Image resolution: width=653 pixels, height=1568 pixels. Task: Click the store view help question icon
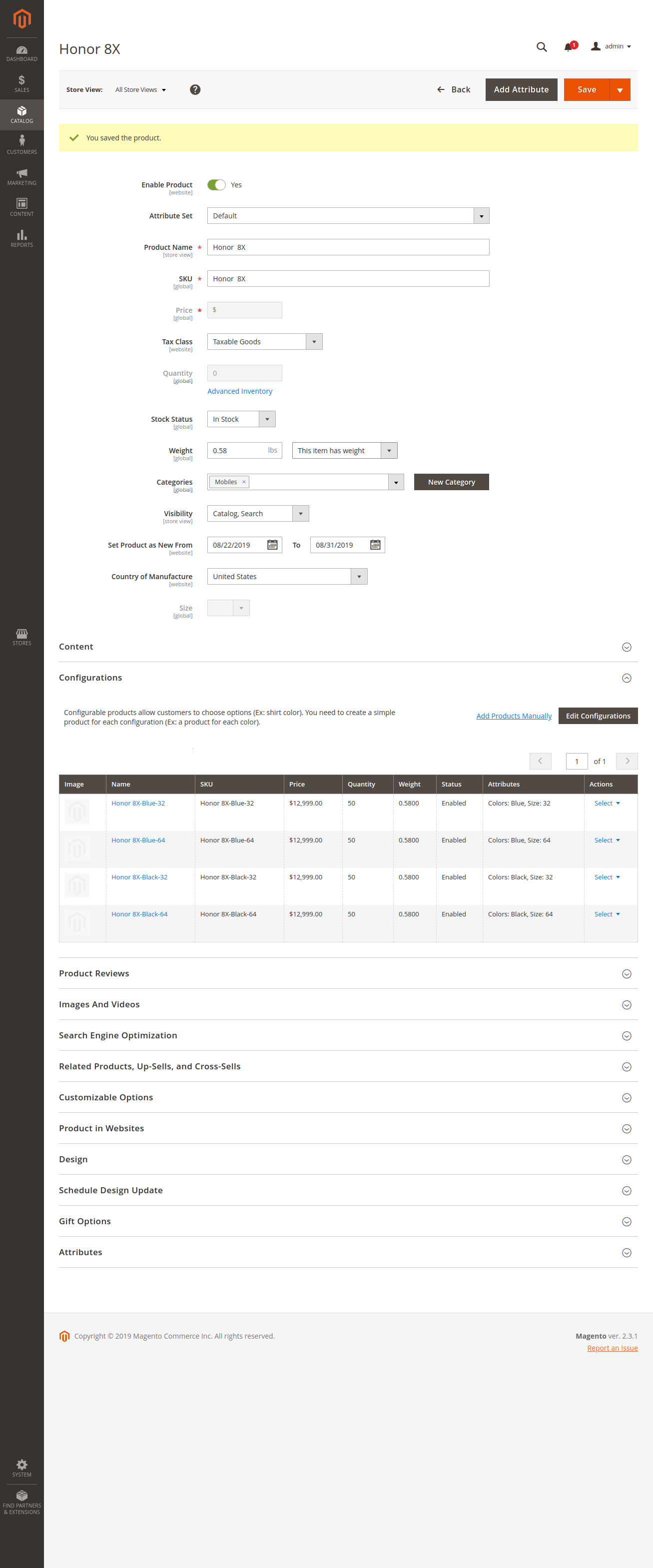point(195,89)
